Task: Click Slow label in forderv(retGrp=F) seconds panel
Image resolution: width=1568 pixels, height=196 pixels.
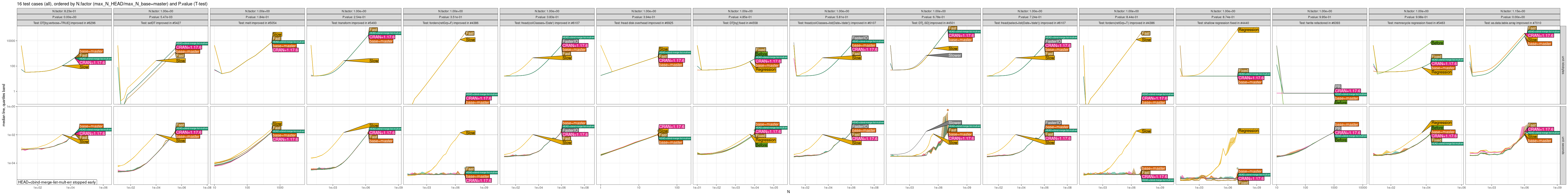Action: tap(470, 133)
